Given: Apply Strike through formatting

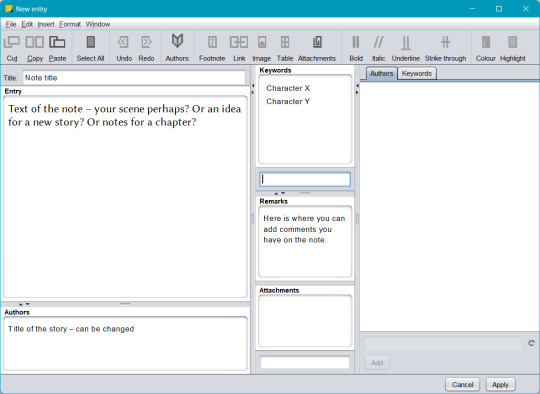Looking at the screenshot, I should [x=445, y=48].
